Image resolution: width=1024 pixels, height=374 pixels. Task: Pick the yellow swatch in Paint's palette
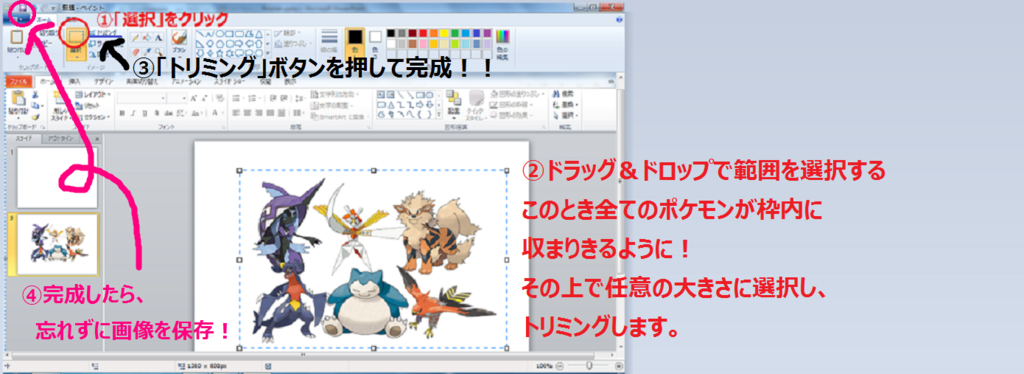click(444, 33)
